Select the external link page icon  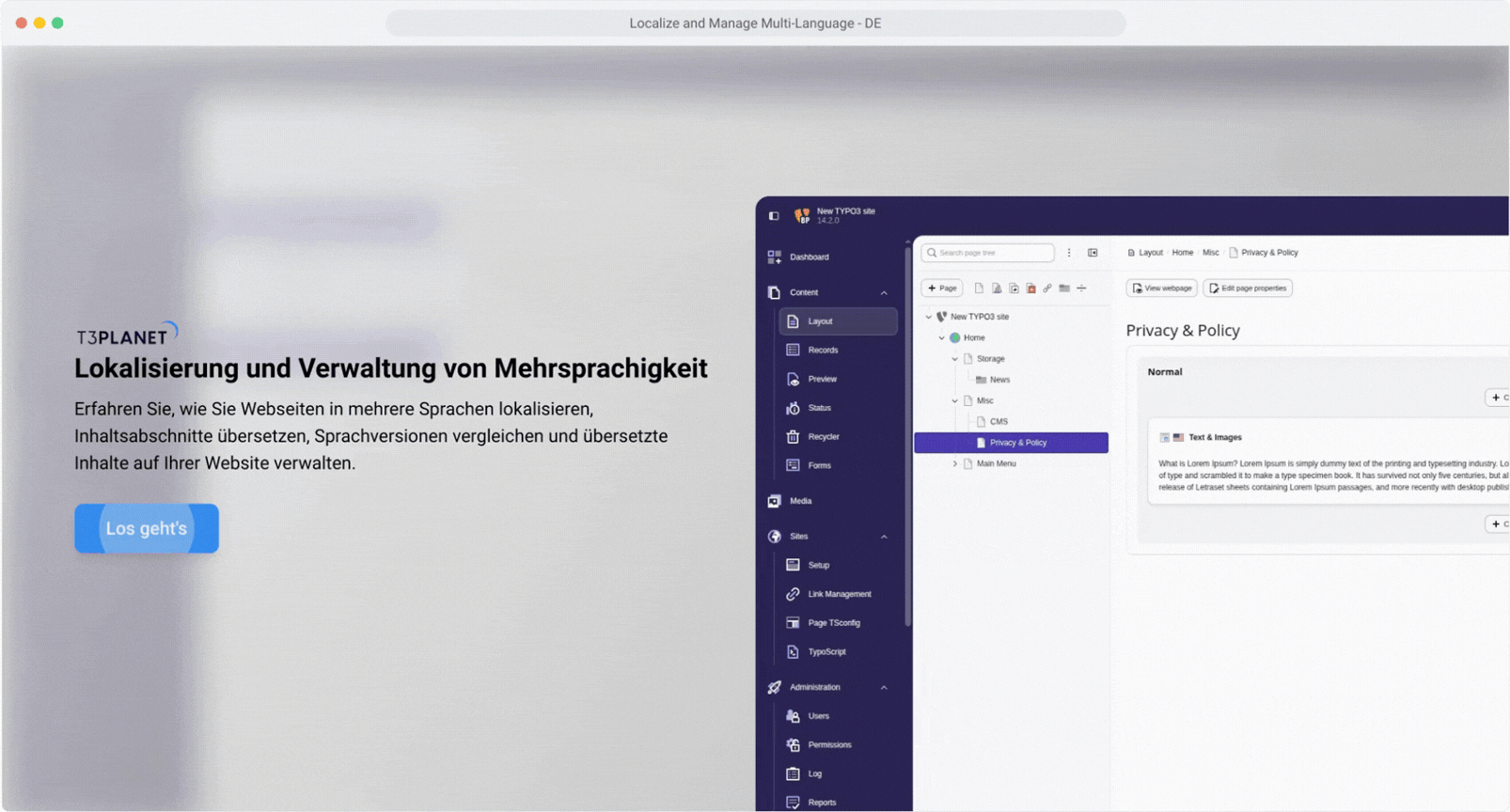pos(1047,289)
